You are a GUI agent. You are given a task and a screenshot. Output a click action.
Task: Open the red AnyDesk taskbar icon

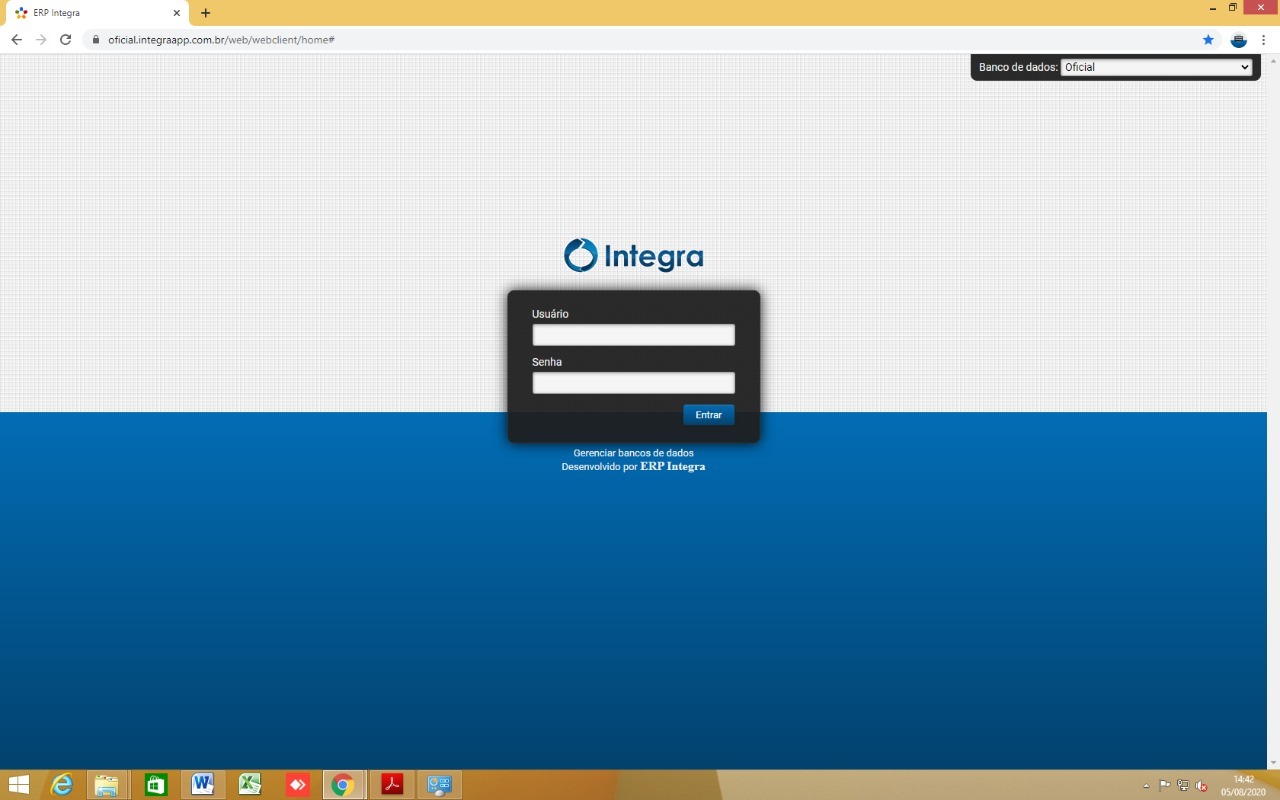pos(297,785)
